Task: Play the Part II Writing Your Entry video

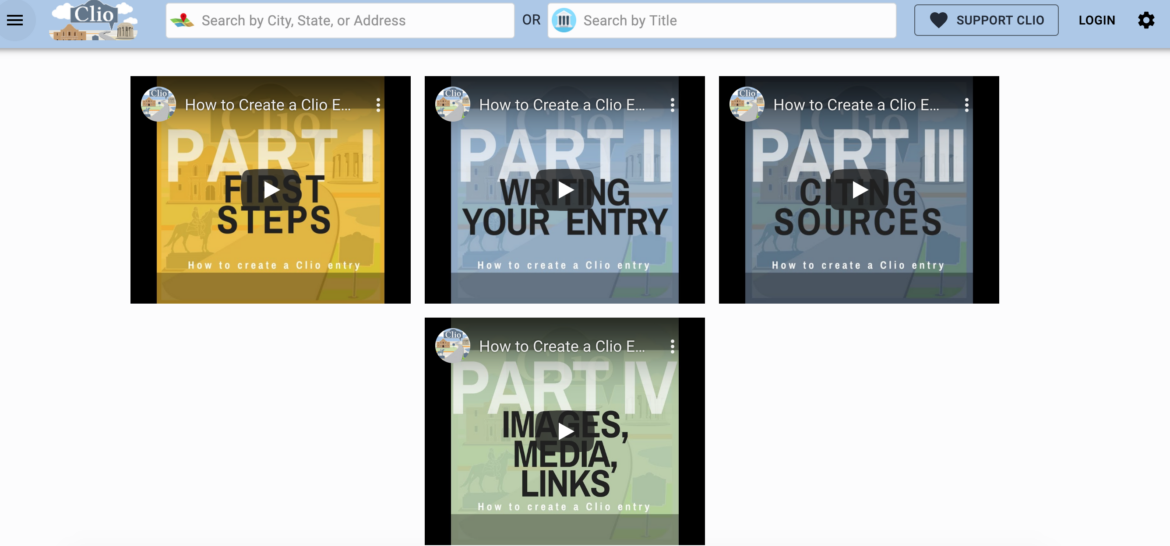Action: [x=565, y=190]
